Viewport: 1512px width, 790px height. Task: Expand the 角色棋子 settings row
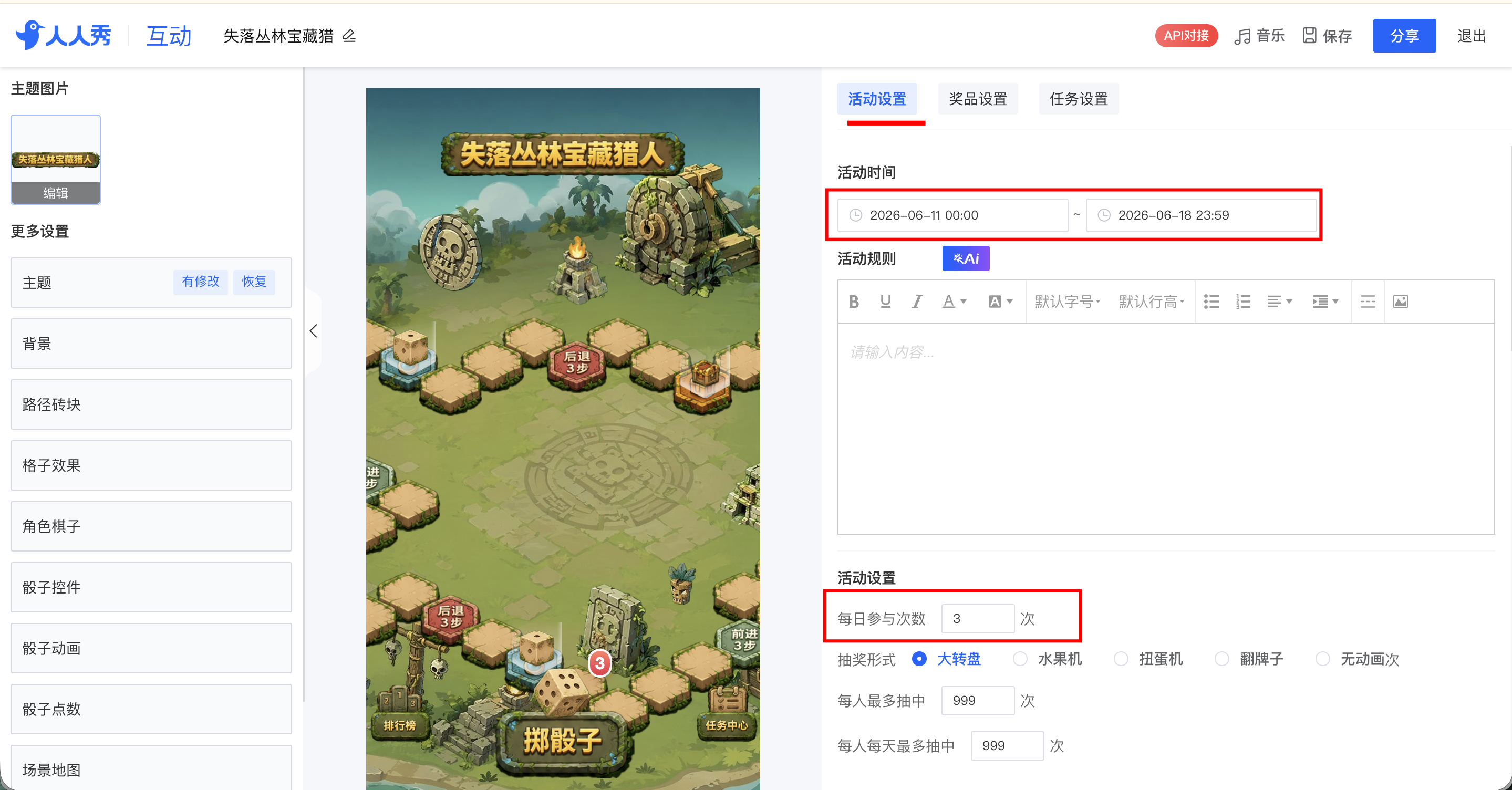point(151,526)
